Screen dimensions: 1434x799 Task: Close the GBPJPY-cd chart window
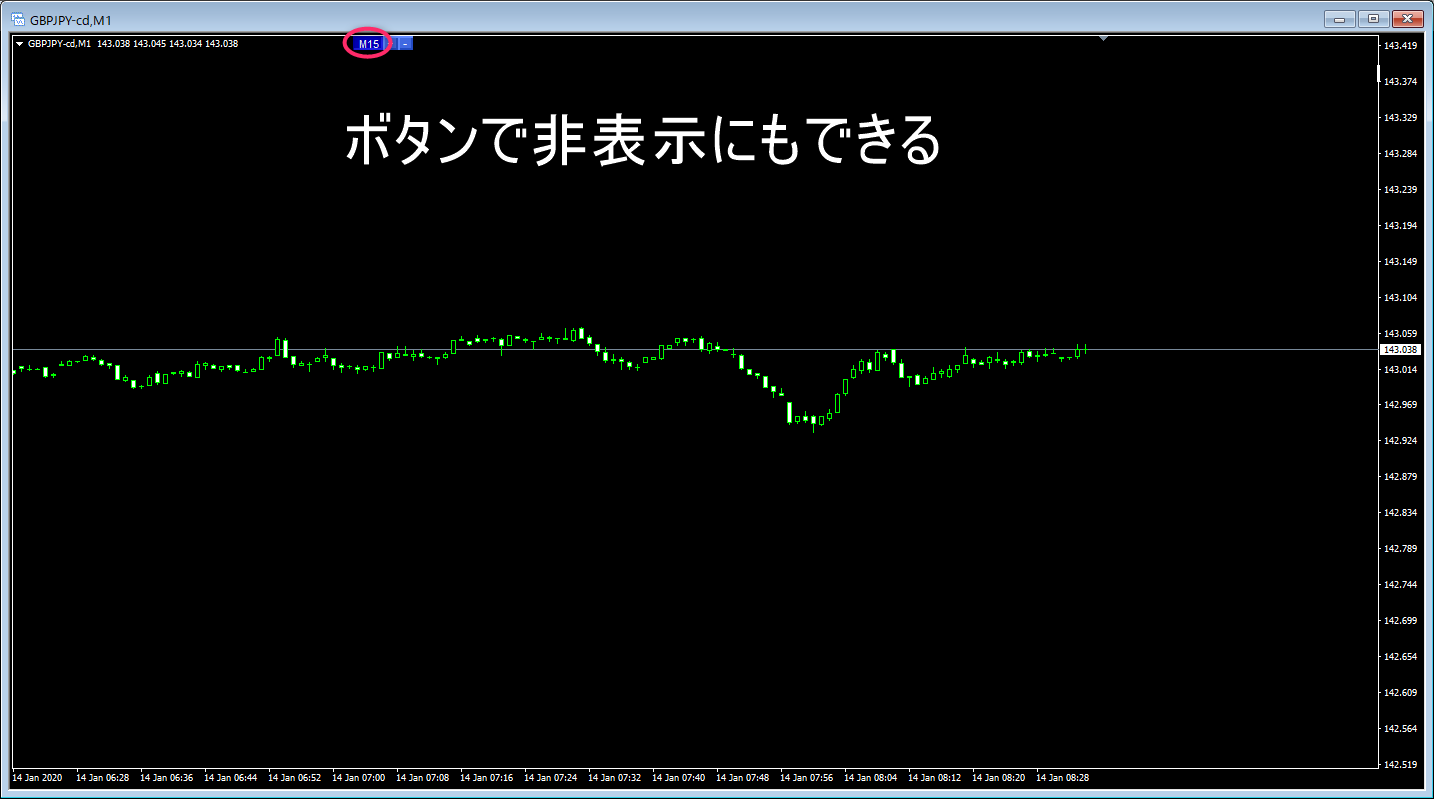click(x=1407, y=18)
